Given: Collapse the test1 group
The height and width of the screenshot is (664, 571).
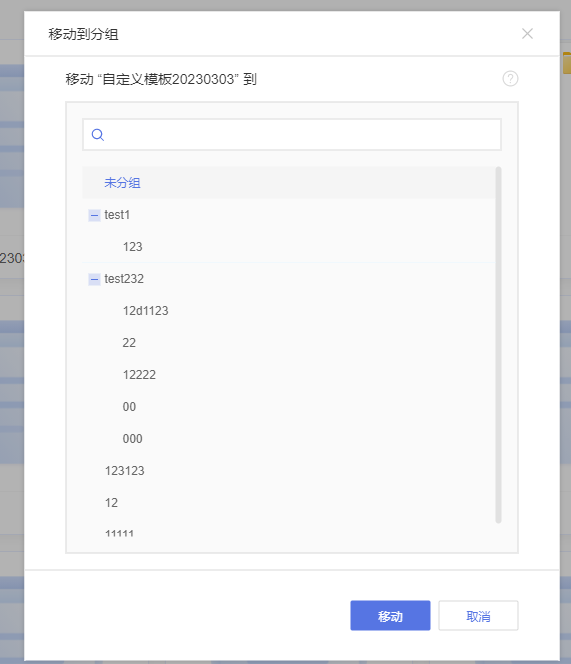Looking at the screenshot, I should pos(94,215).
